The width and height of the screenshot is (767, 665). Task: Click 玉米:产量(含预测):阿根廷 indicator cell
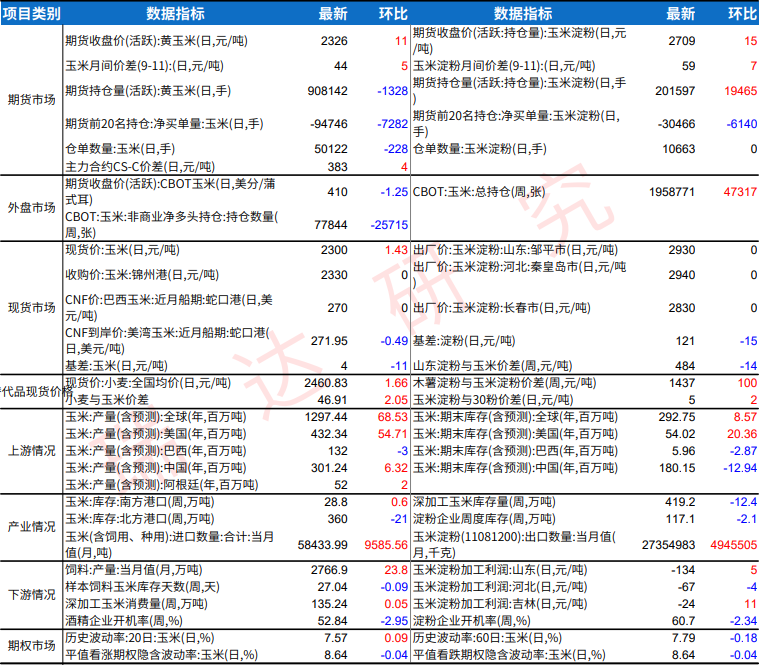pyautogui.click(x=162, y=485)
